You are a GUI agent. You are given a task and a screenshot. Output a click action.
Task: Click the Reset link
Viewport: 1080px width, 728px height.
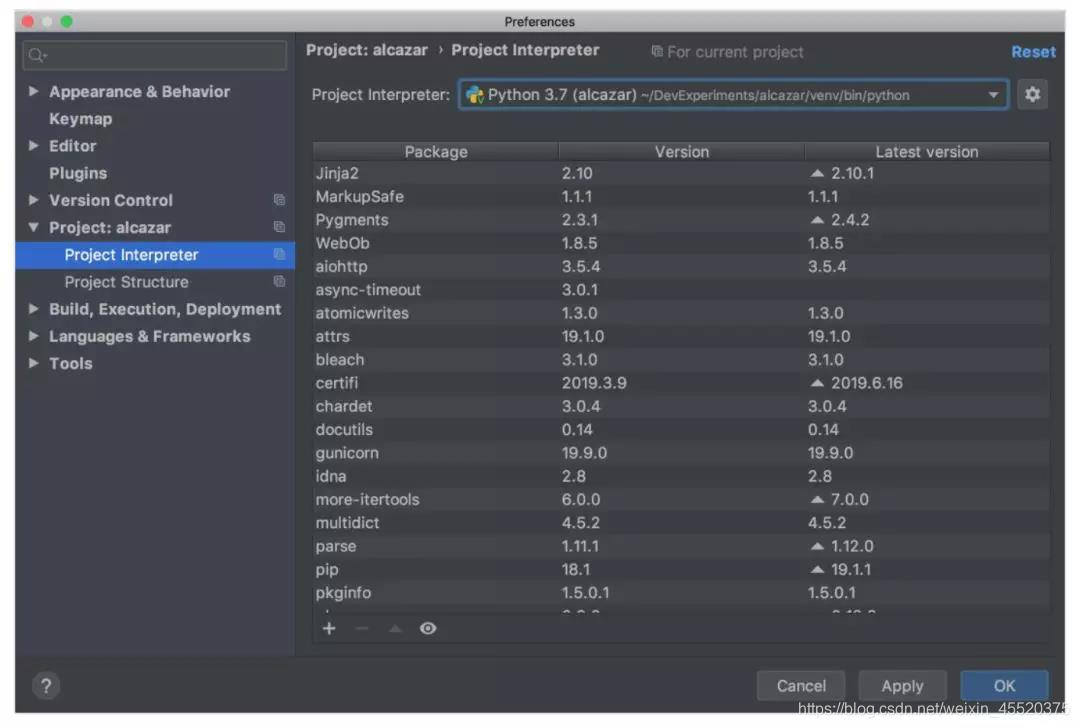(x=1033, y=52)
